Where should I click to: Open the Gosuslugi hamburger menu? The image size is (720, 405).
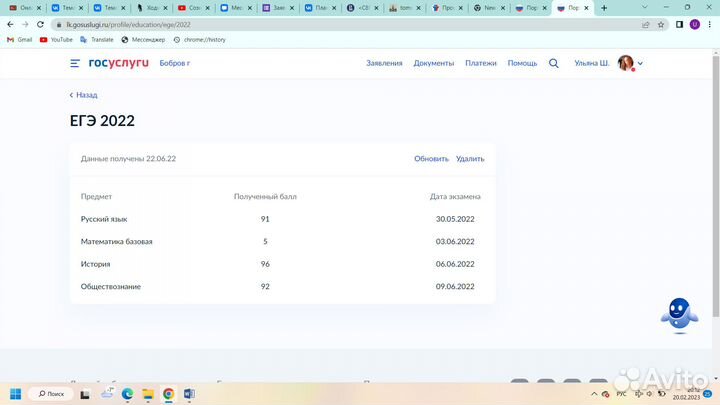75,63
